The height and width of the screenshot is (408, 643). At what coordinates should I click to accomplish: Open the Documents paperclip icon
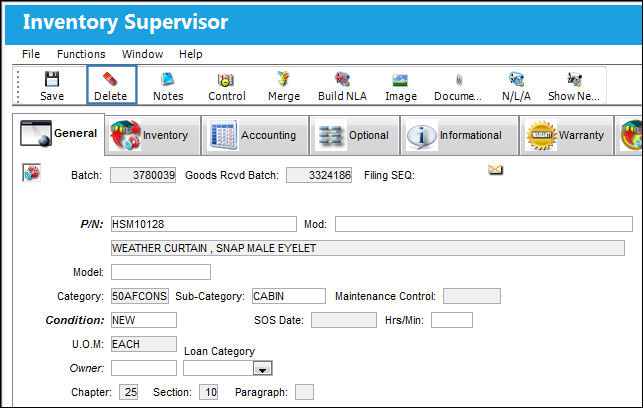coord(459,80)
